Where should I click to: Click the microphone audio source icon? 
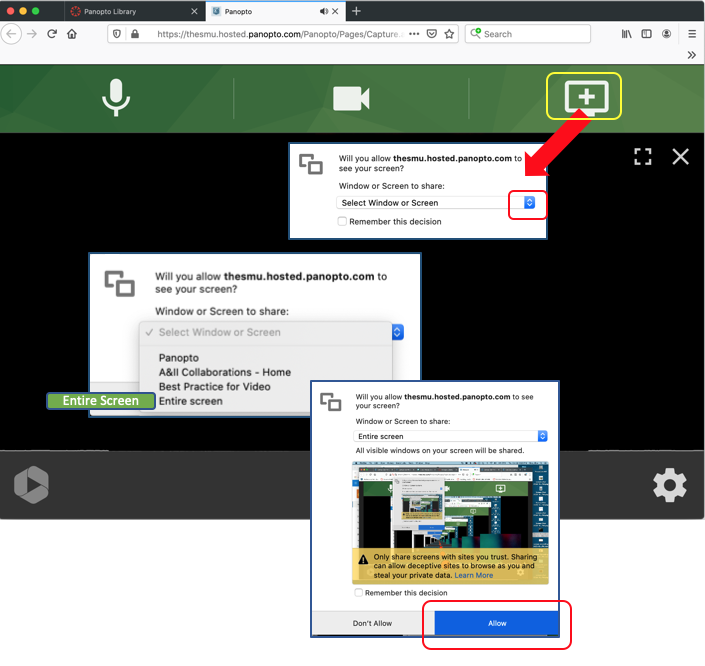(x=116, y=98)
